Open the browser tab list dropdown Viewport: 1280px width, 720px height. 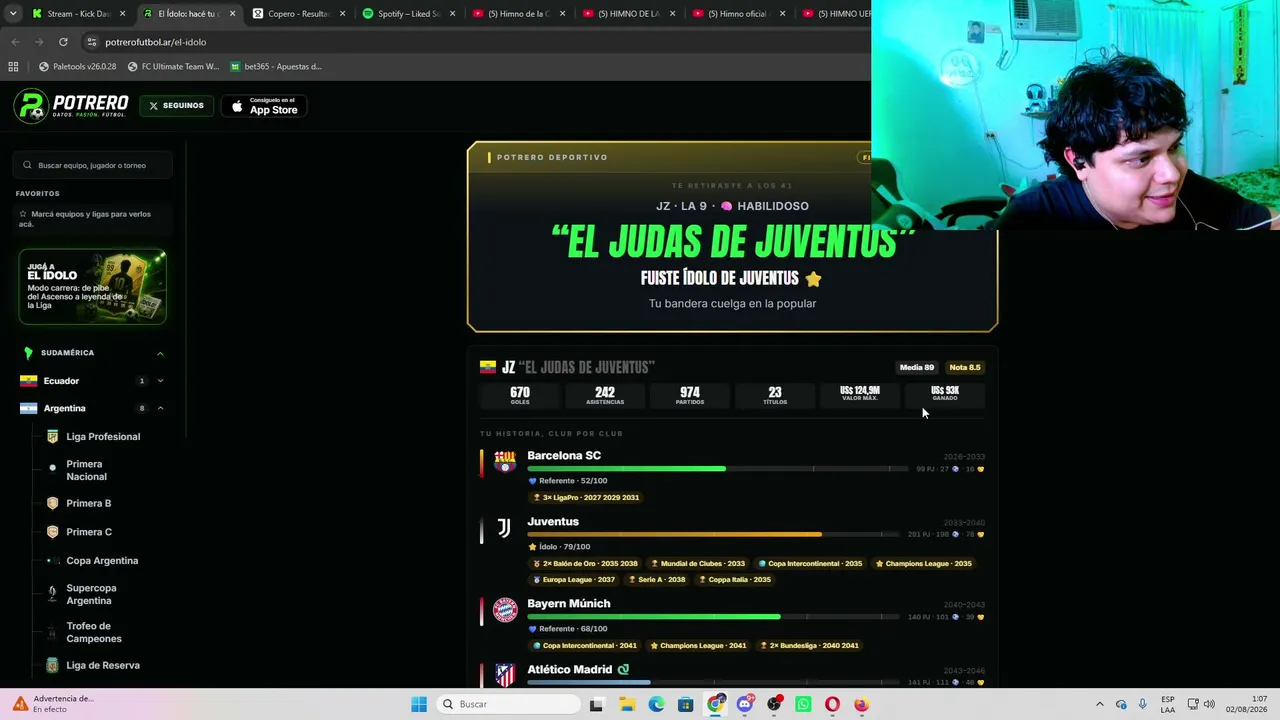tap(13, 14)
